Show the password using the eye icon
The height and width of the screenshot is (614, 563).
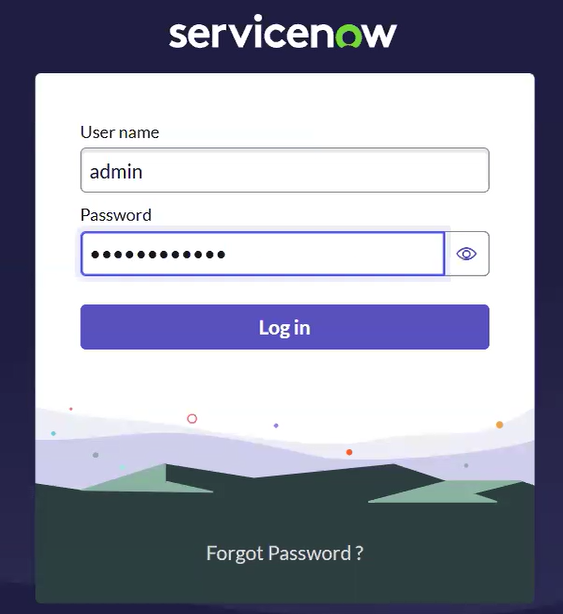(466, 254)
